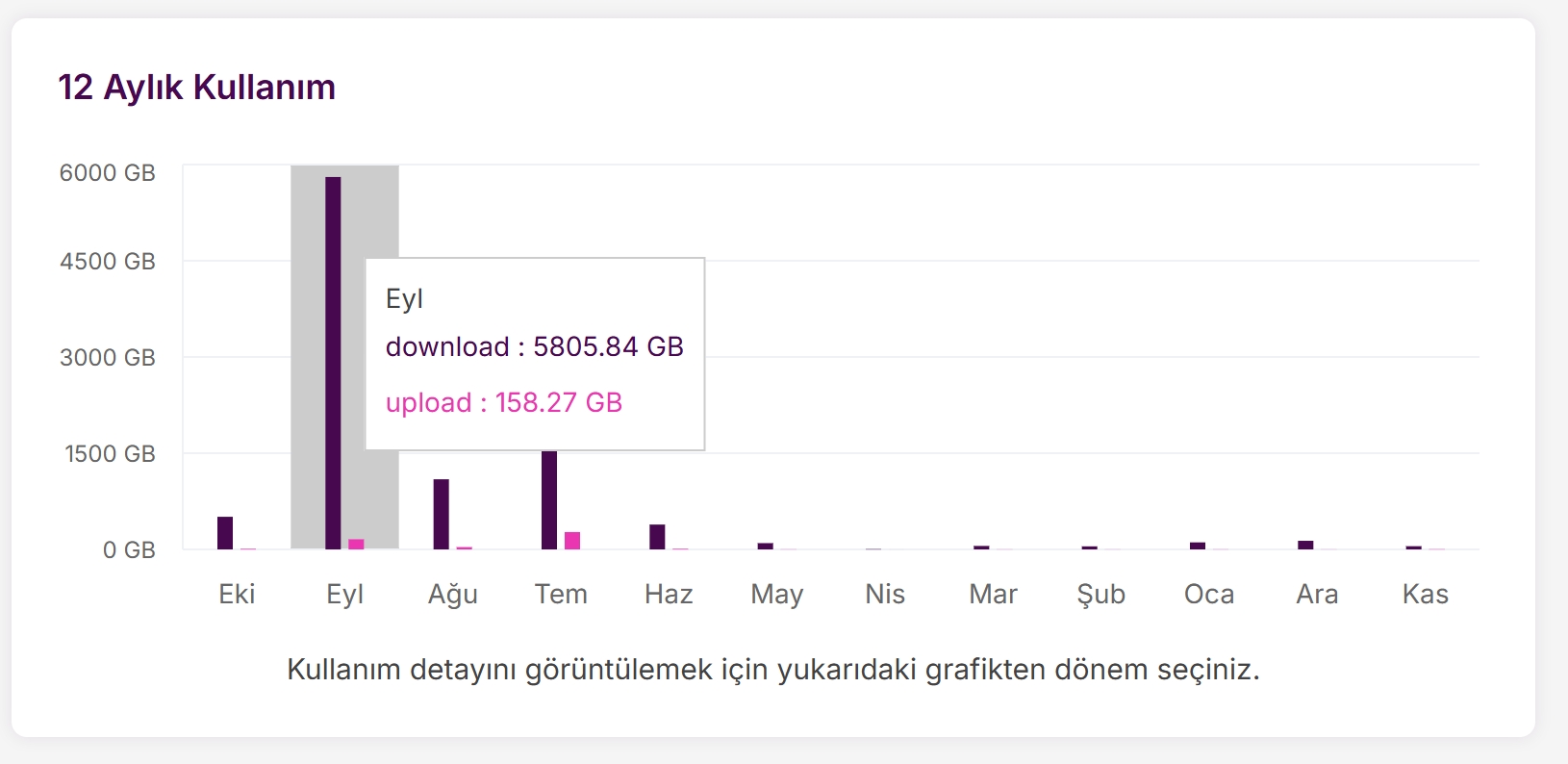Click the Ara download bar
Viewport: 1568px width, 764px height.
[x=1305, y=545]
